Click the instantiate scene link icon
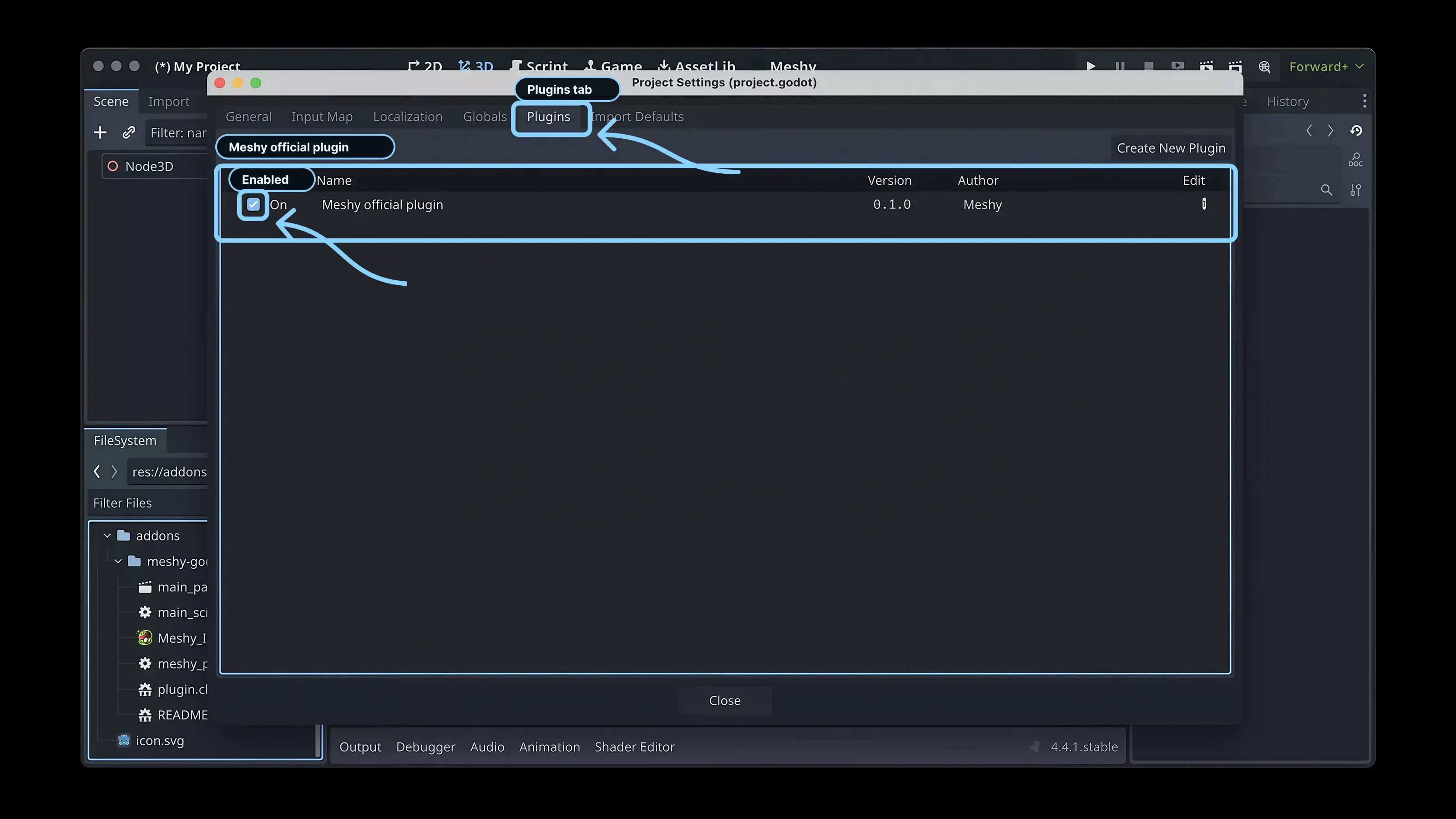This screenshot has height=819, width=1456. coord(129,132)
